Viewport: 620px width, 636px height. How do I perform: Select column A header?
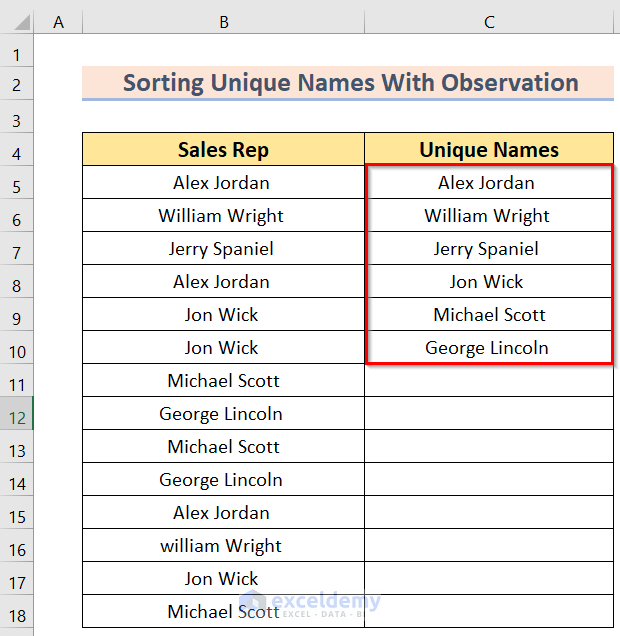(x=58, y=21)
